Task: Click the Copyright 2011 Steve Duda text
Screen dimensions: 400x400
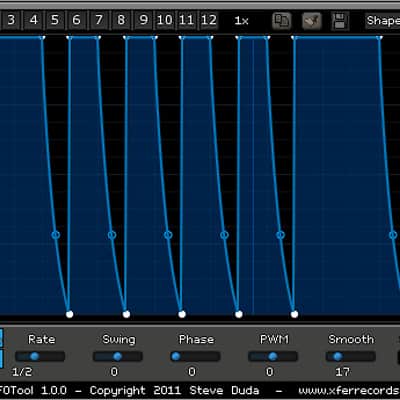Action: (x=174, y=391)
